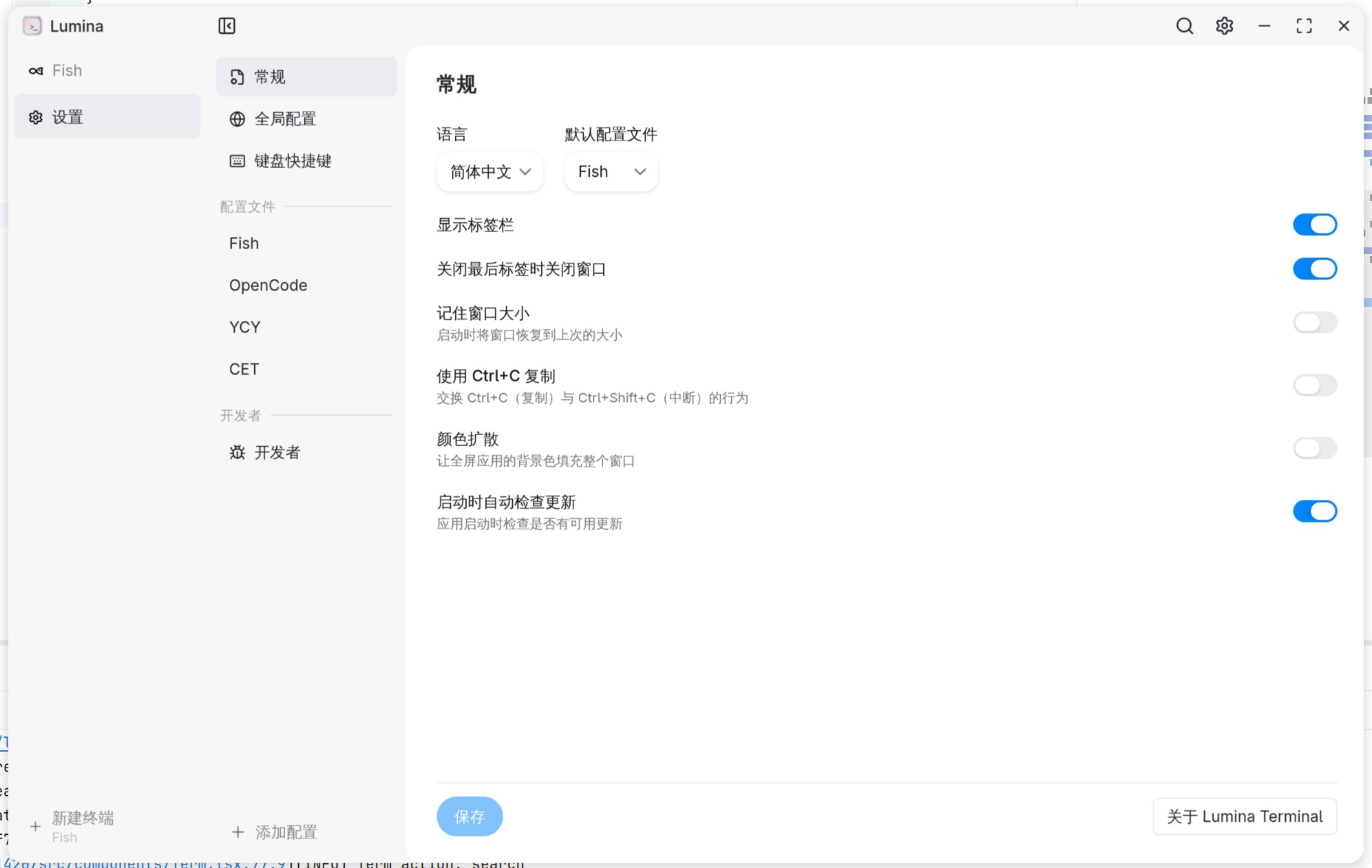
Task: Collapse the sidebar with the panel toggle icon
Action: [227, 26]
